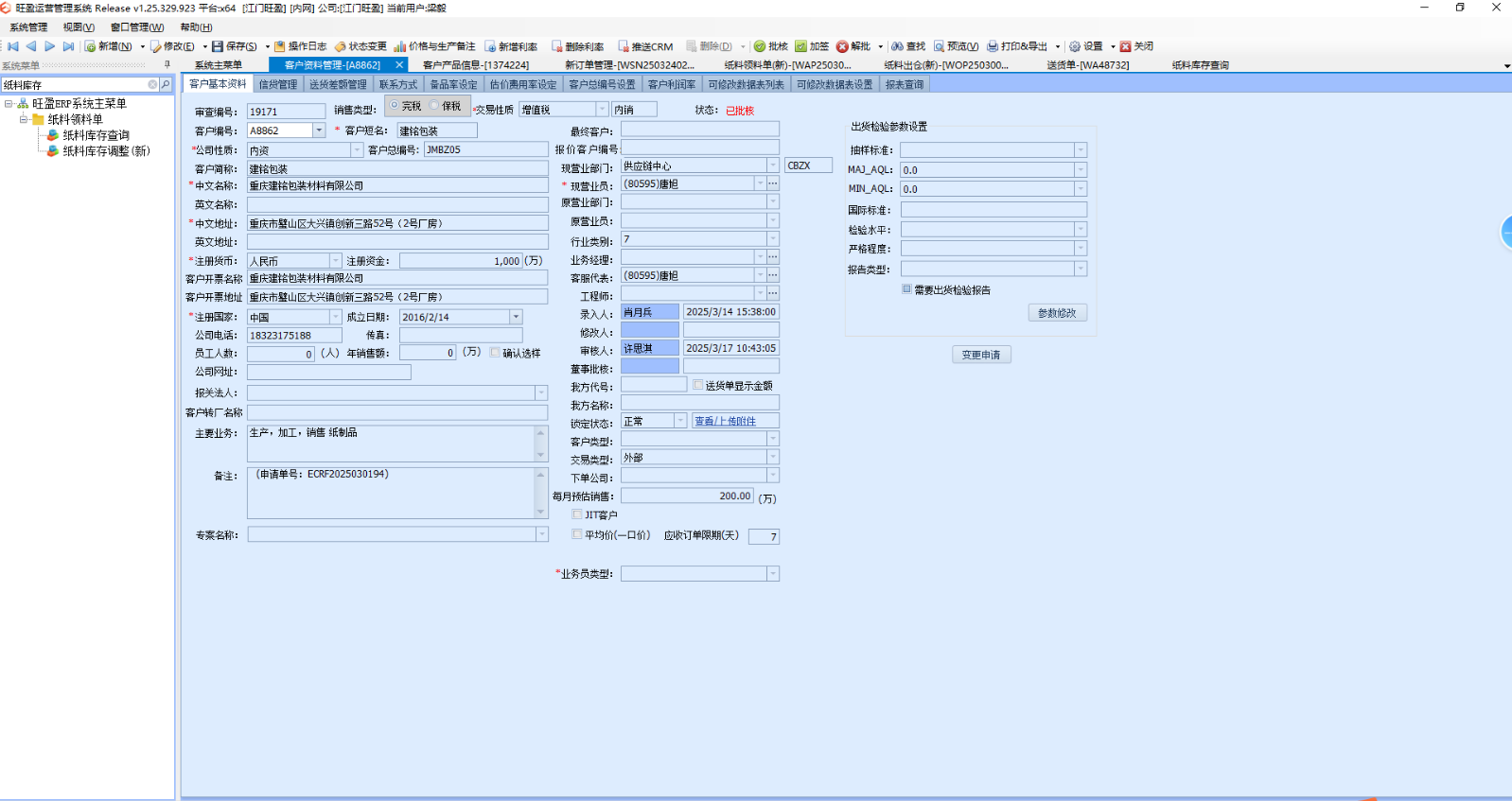Switch to the 信贷管理 tab
This screenshot has height=801, width=1512.
point(278,84)
